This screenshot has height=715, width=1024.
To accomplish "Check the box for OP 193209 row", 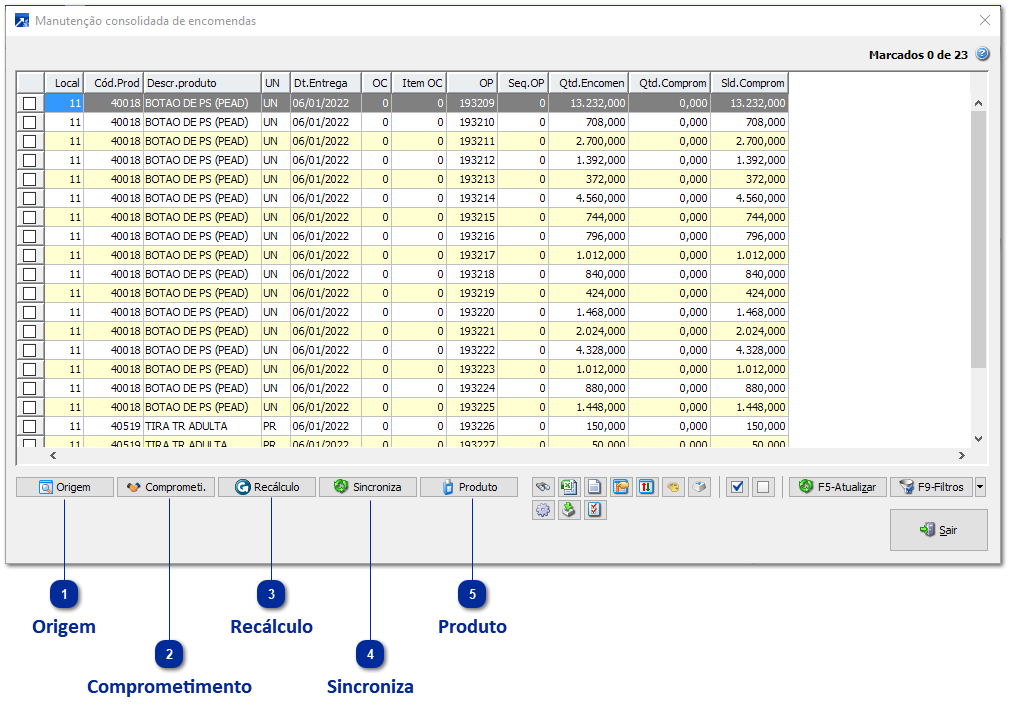I will [30, 103].
